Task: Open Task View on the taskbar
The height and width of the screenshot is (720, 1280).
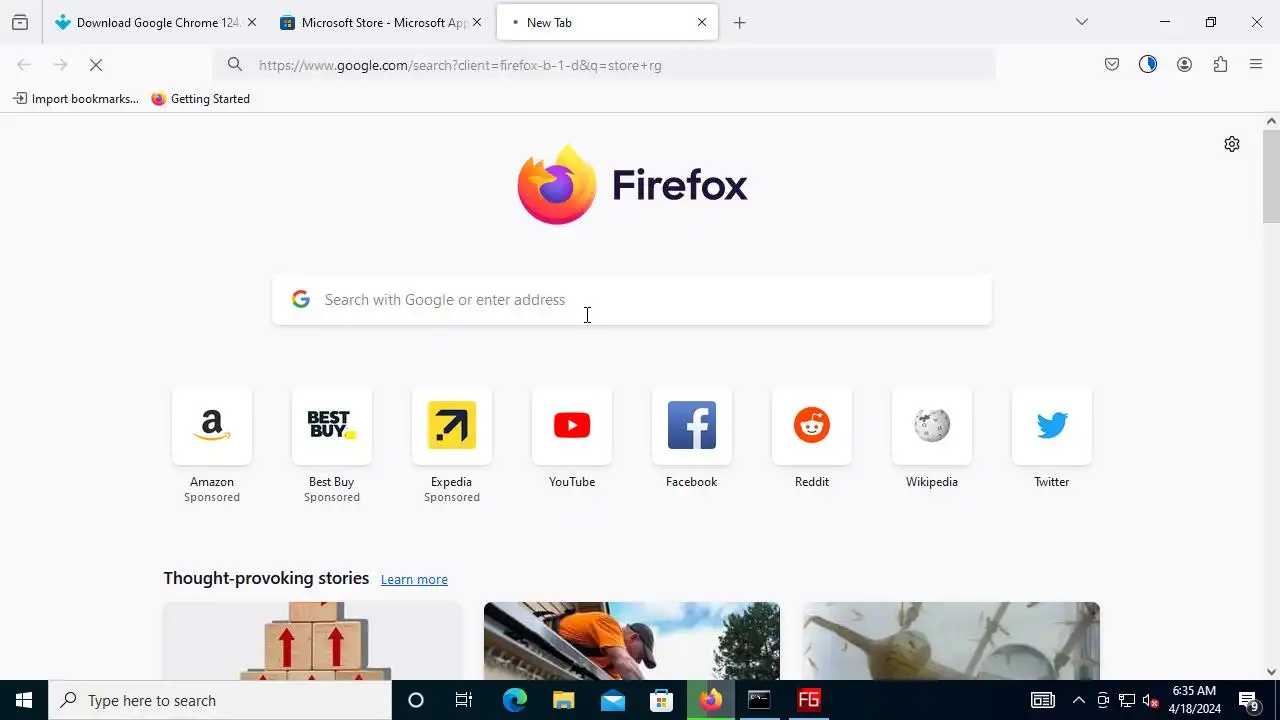Action: pos(464,700)
